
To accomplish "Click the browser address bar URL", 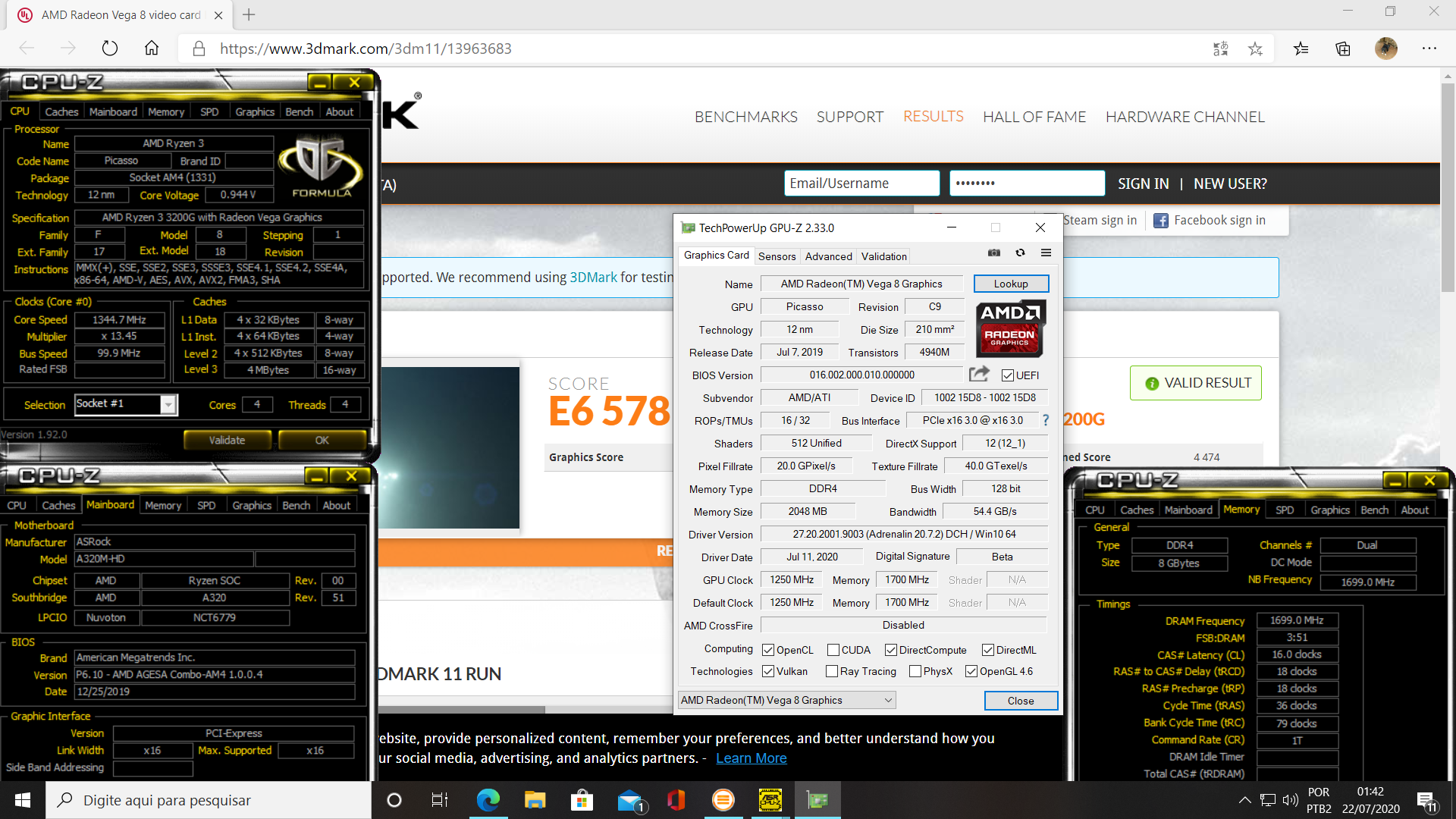I will click(366, 49).
